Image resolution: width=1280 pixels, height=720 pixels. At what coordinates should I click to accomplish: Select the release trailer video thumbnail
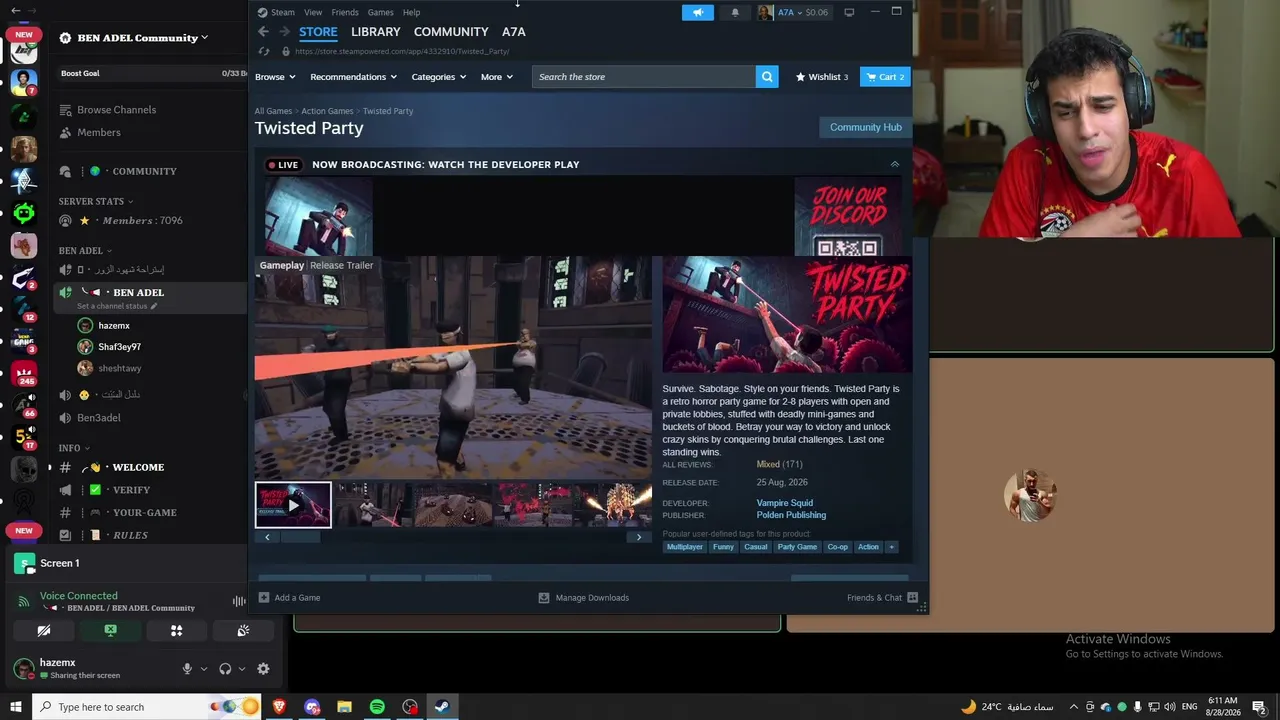(293, 505)
